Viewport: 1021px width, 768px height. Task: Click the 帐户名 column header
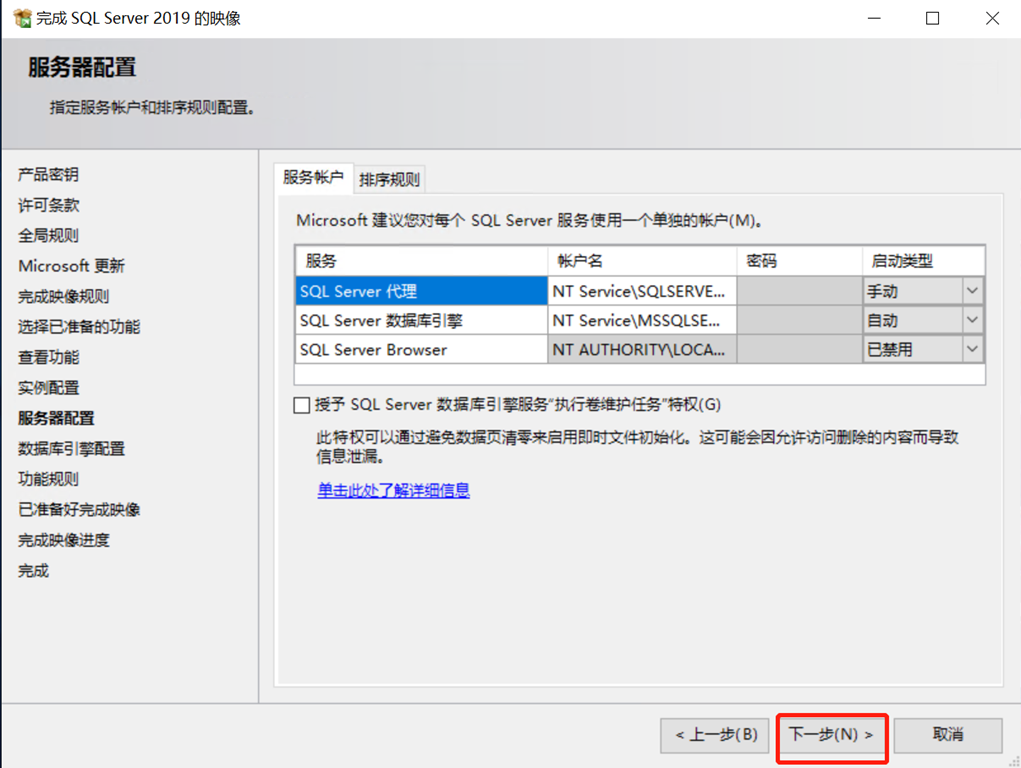click(x=642, y=261)
